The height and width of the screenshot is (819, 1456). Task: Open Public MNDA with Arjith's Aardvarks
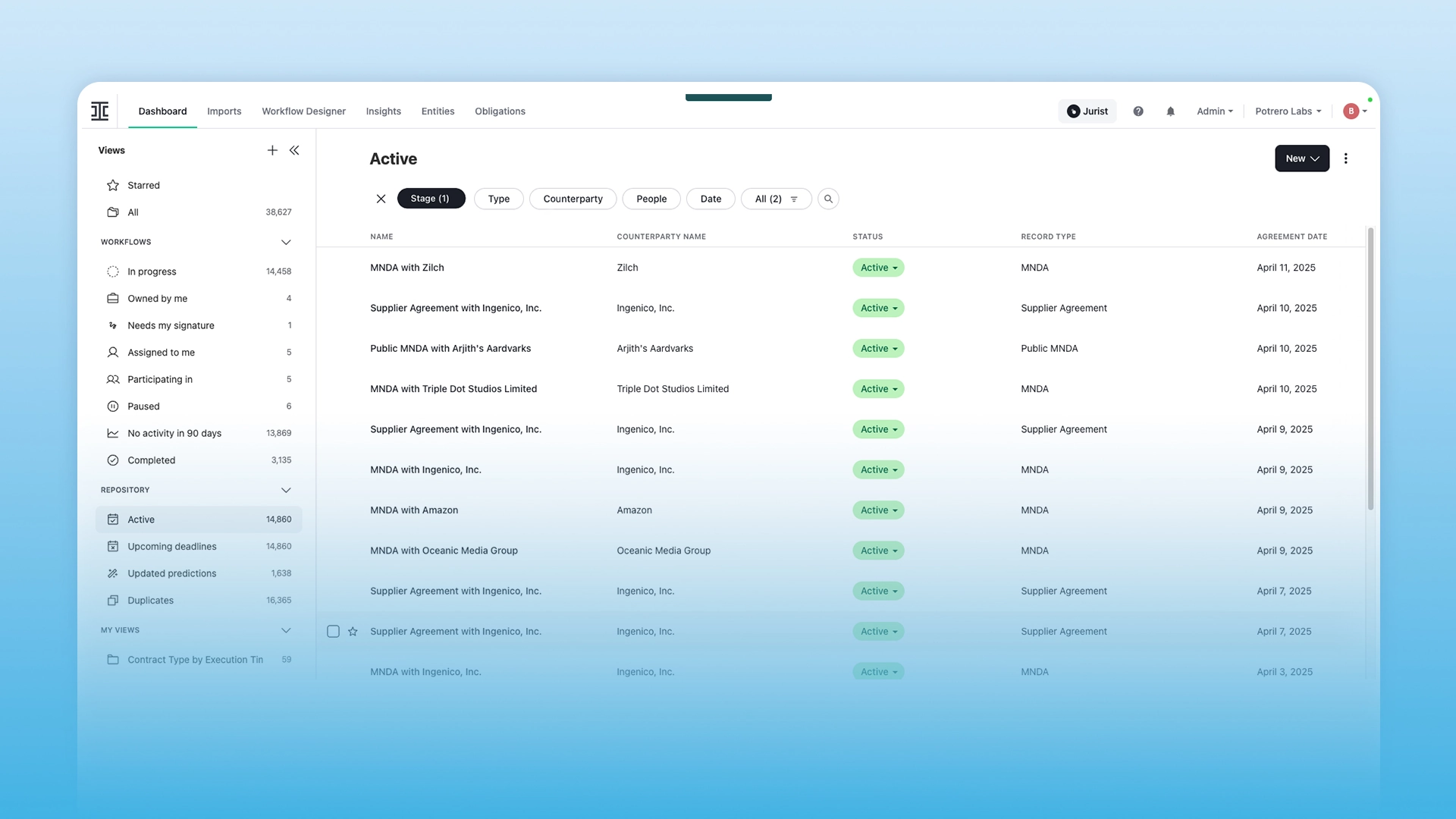pyautogui.click(x=450, y=348)
